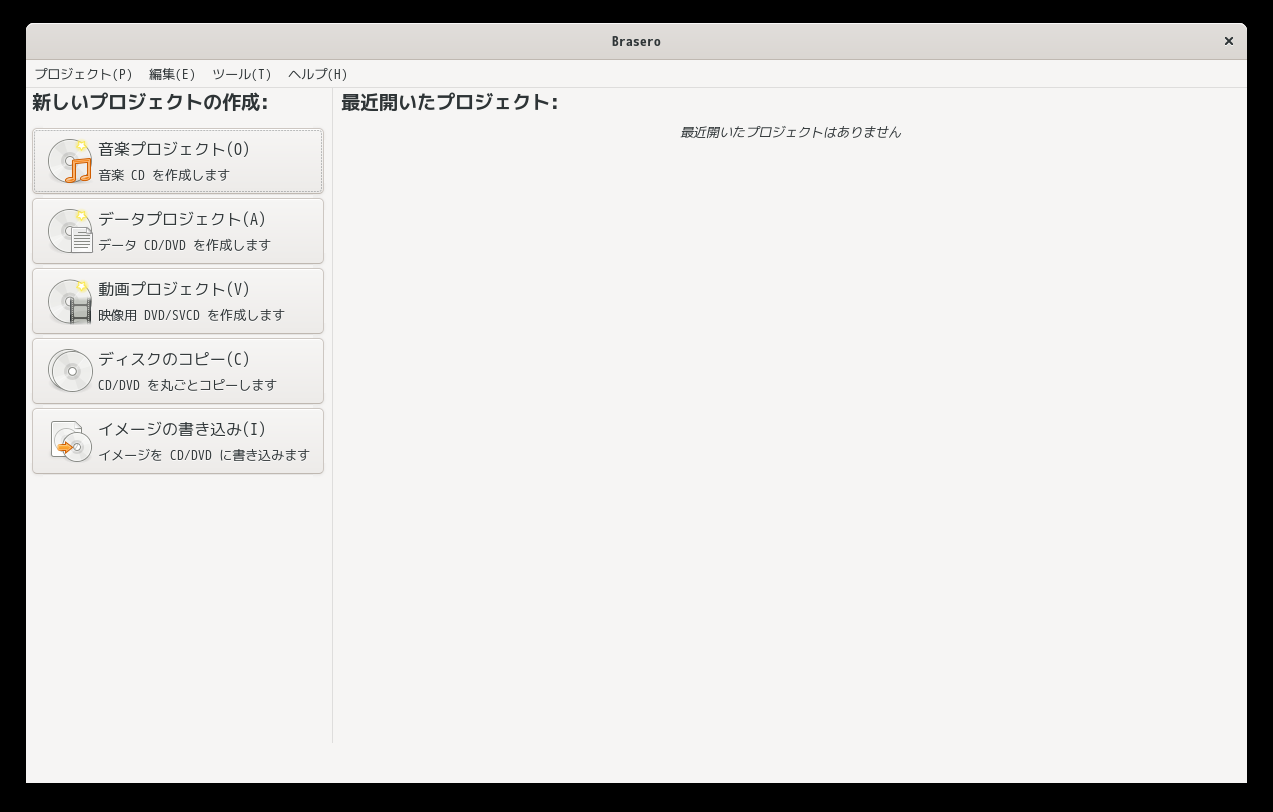Click the 最近開いたプロジェクトはありません message
This screenshot has height=812, width=1273.
[x=790, y=132]
